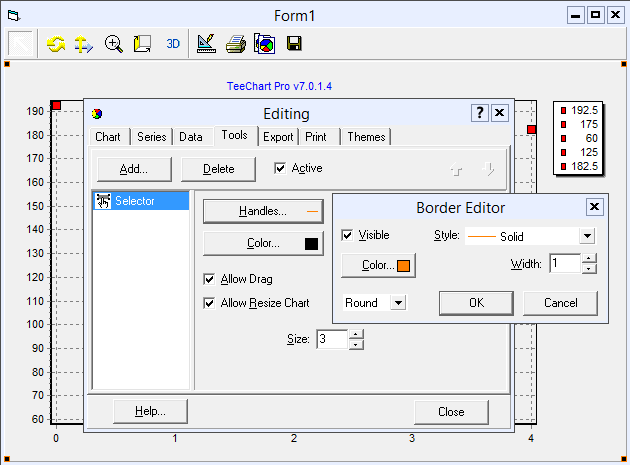630x465 pixels.
Task: Click the move chart toolbar icon
Action: (84, 44)
